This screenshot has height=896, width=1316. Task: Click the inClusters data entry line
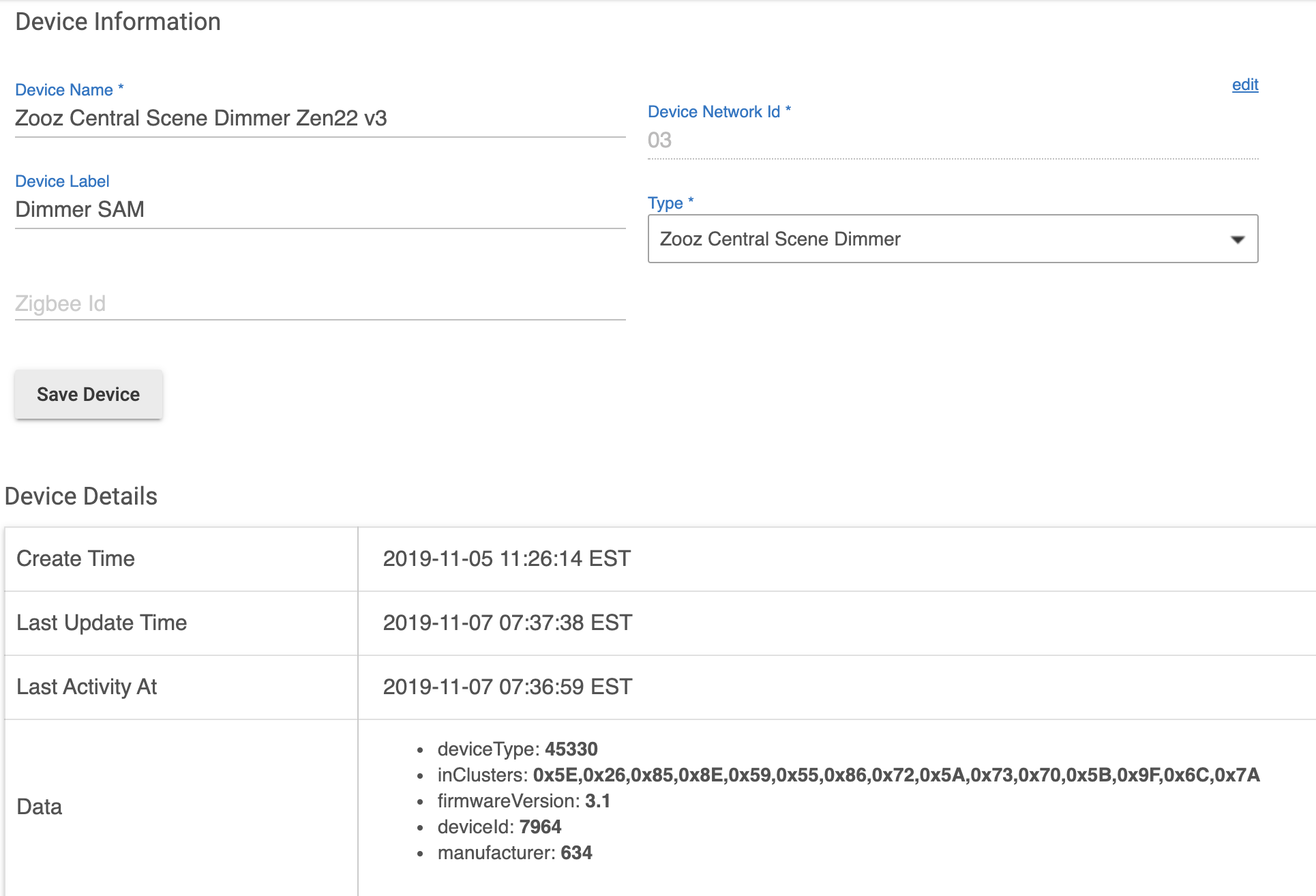click(x=848, y=775)
